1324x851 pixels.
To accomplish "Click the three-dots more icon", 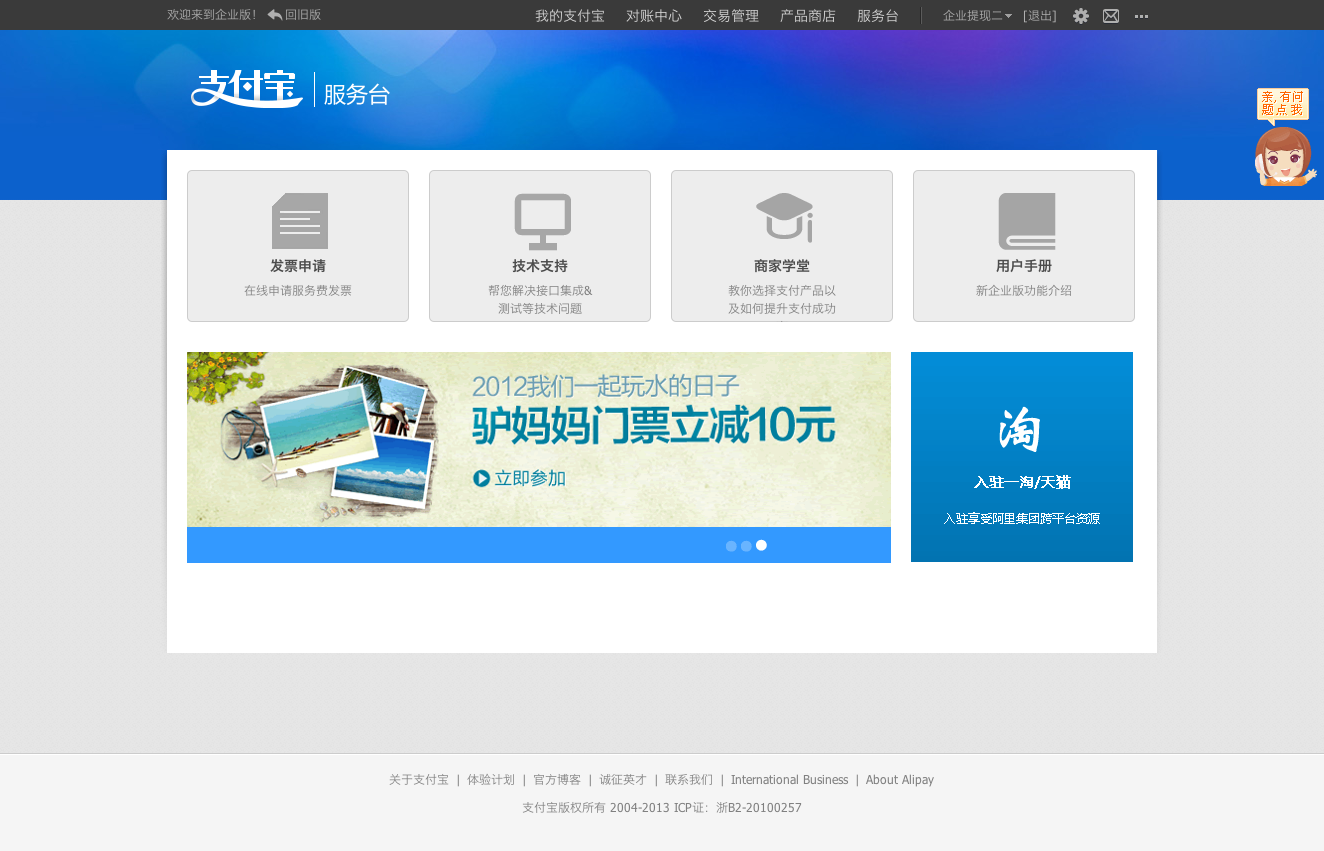I will 1141,16.
